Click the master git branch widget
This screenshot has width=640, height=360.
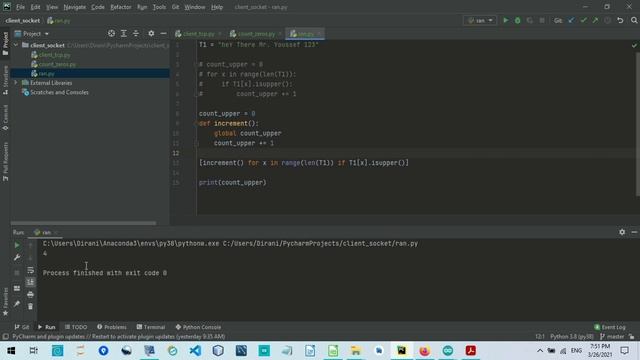pyautogui.click(x=612, y=336)
